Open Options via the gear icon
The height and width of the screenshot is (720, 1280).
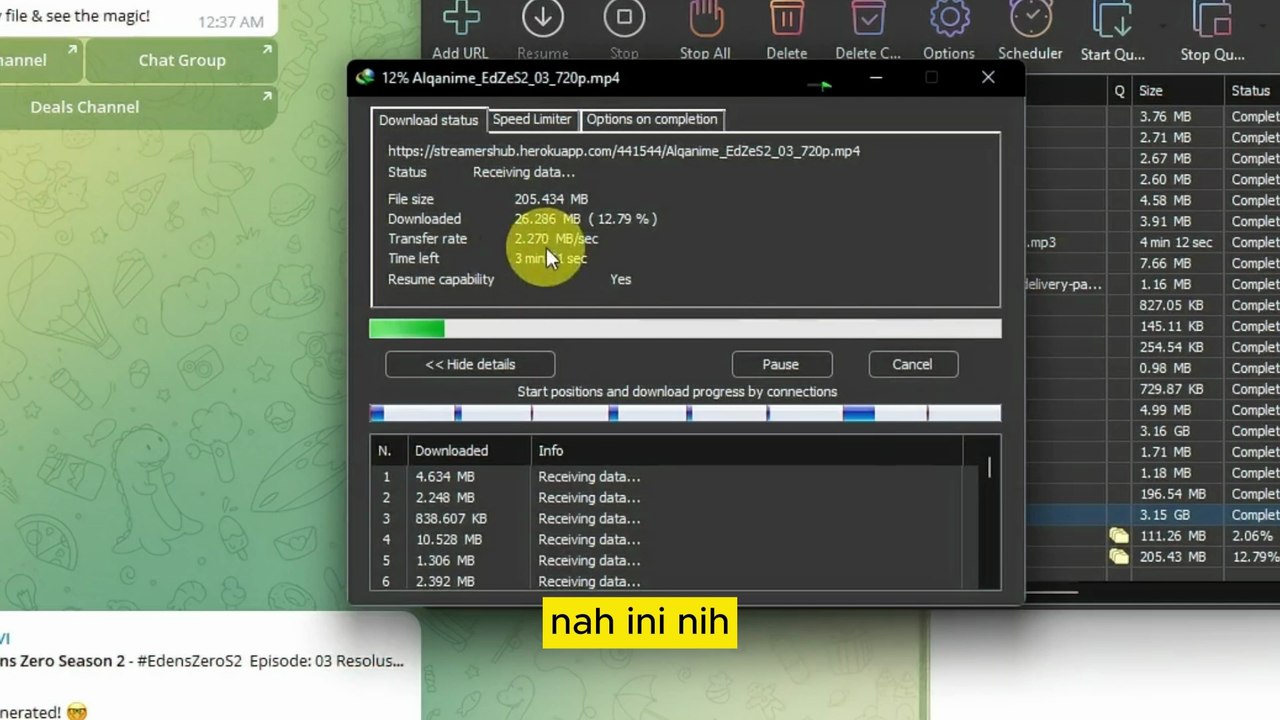pos(949,17)
